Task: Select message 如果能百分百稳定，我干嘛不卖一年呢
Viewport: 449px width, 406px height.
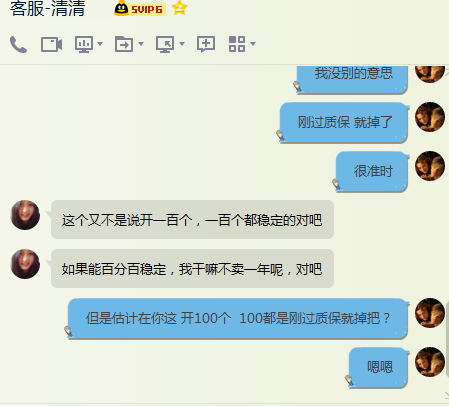Action: pos(192,269)
